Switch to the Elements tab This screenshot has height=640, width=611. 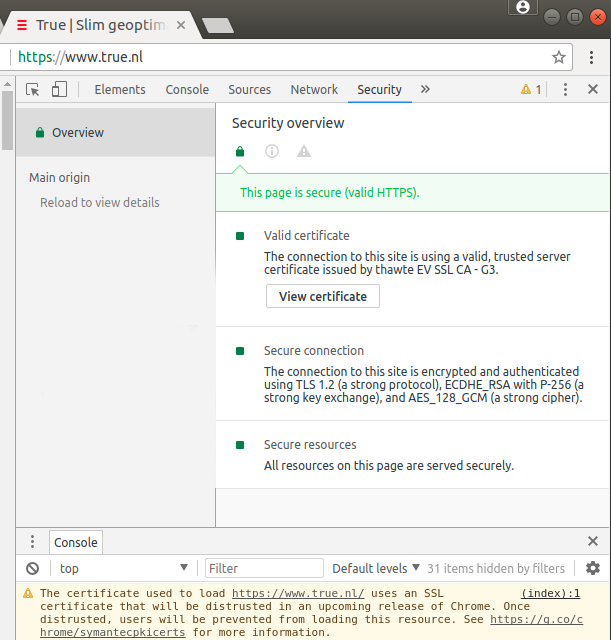(x=120, y=89)
